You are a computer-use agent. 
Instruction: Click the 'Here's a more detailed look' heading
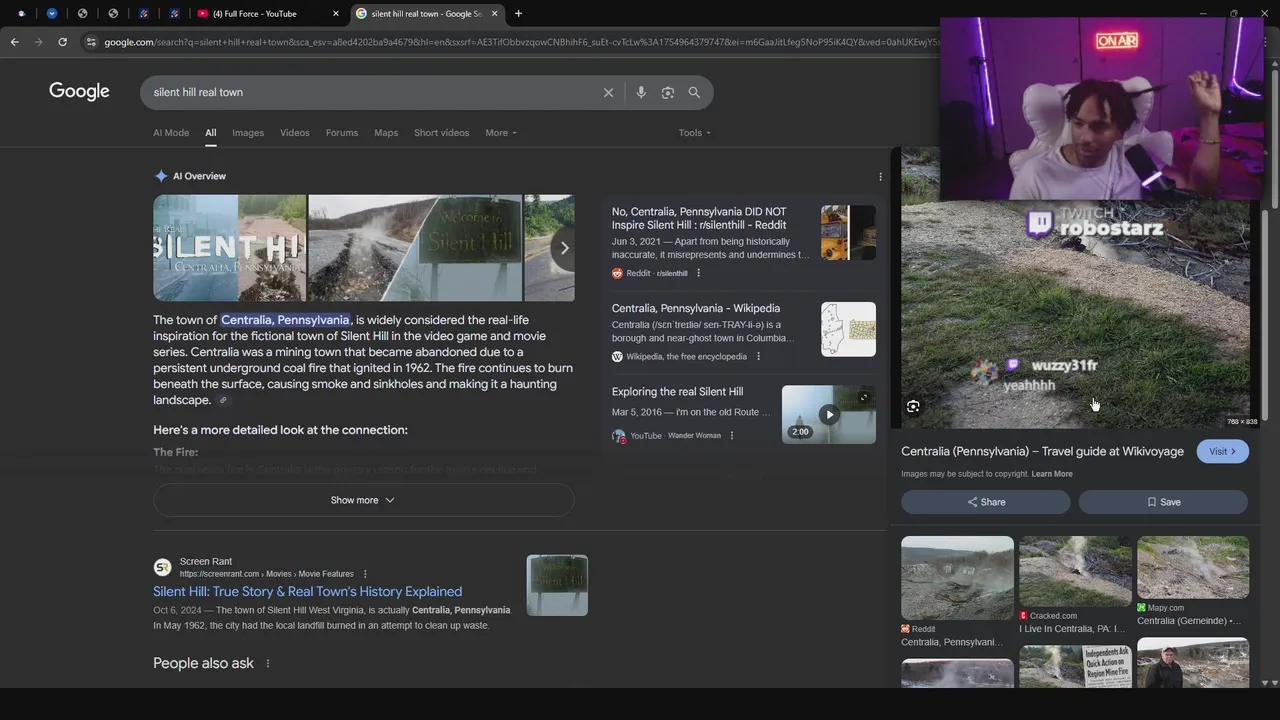pyautogui.click(x=280, y=430)
